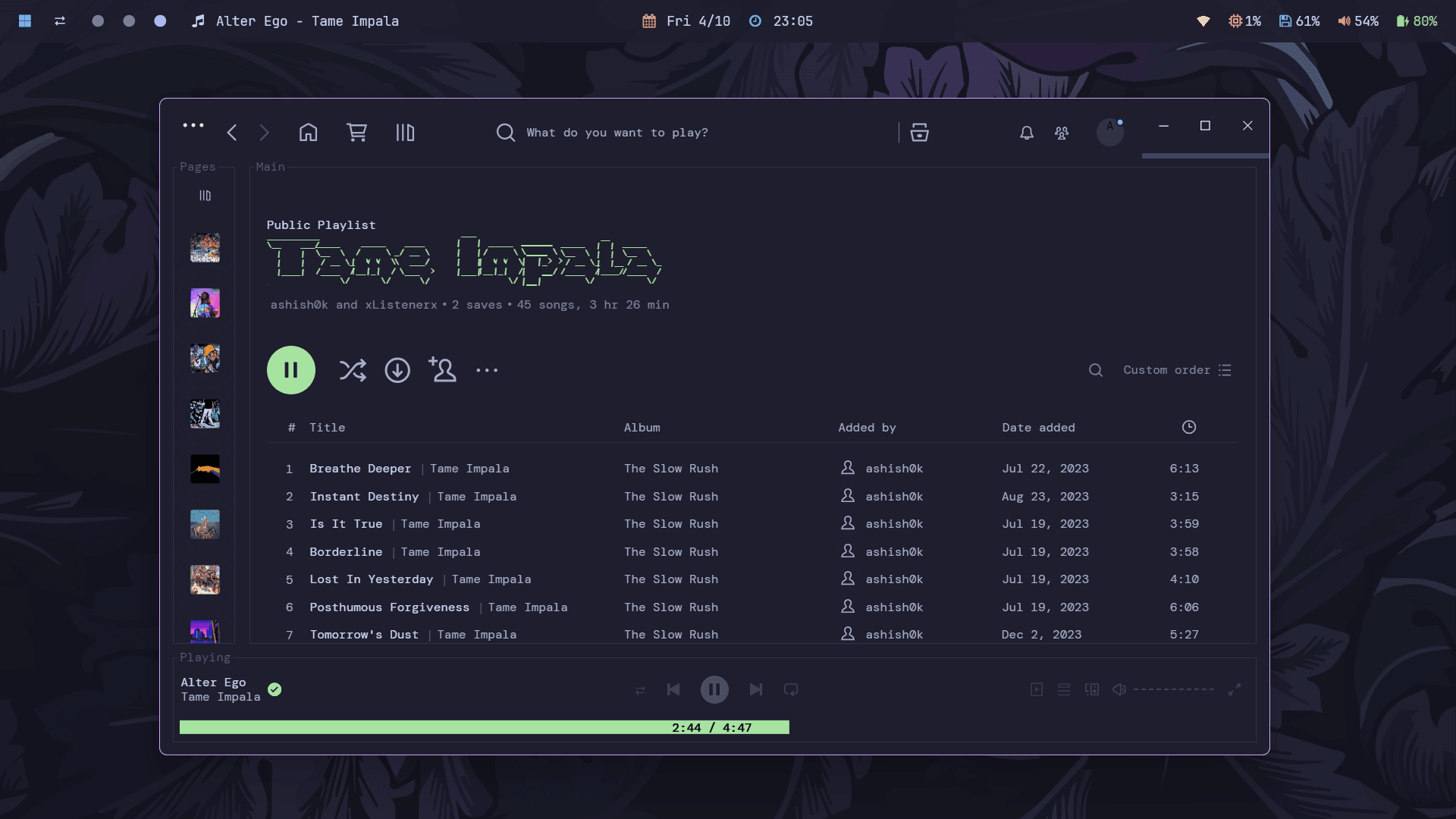The image size is (1456, 819).
Task: Open notifications bell
Action: click(1026, 133)
